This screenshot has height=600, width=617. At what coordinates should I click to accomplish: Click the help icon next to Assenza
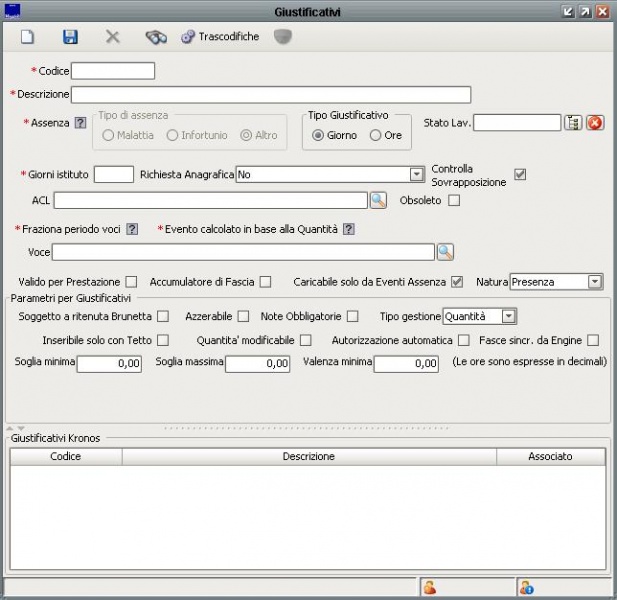(81, 122)
